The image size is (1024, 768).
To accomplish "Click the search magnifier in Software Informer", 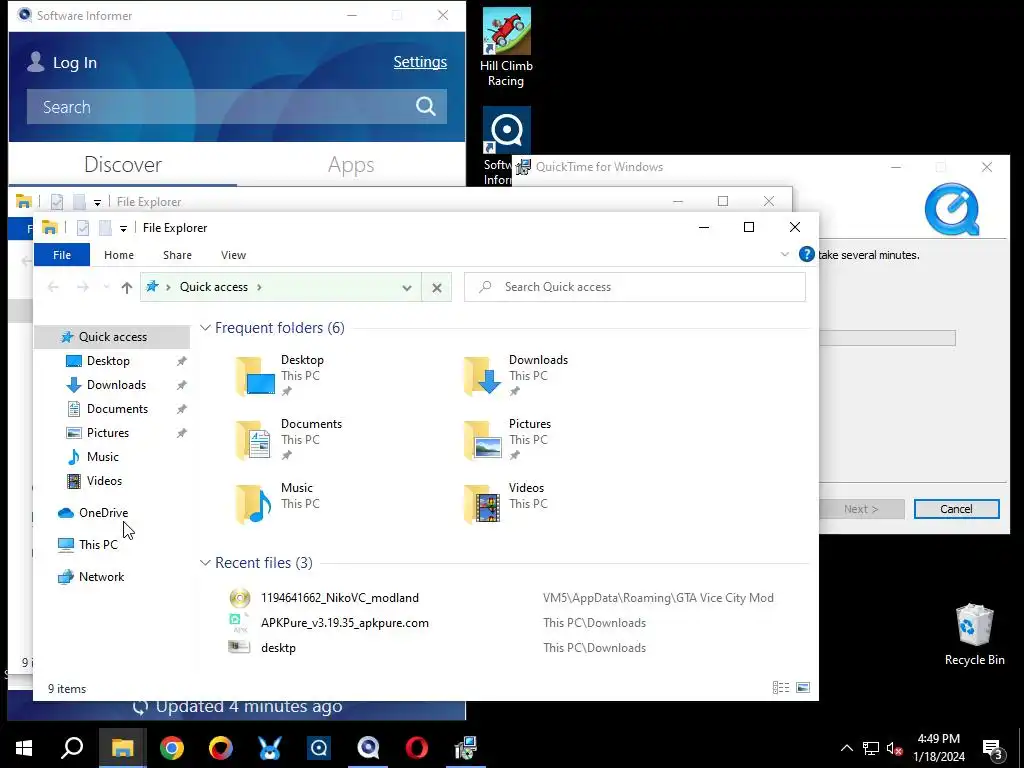I will pos(426,106).
